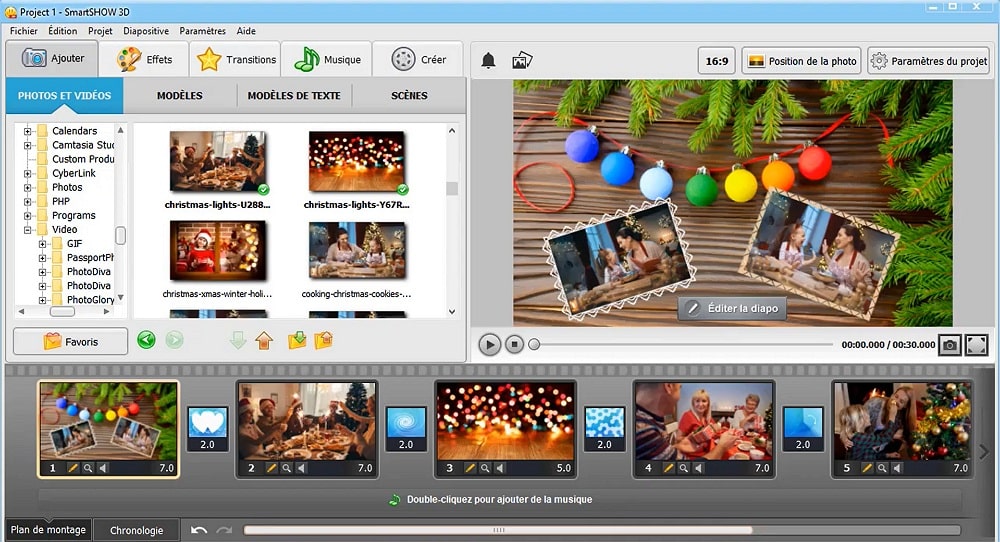This screenshot has width=1000, height=542.
Task: Open the photo collage icon beside bell
Action: (x=522, y=61)
